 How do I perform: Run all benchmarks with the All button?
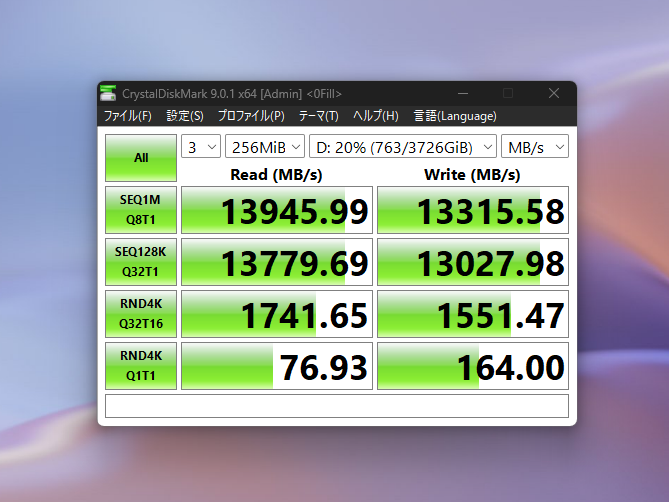[x=141, y=158]
